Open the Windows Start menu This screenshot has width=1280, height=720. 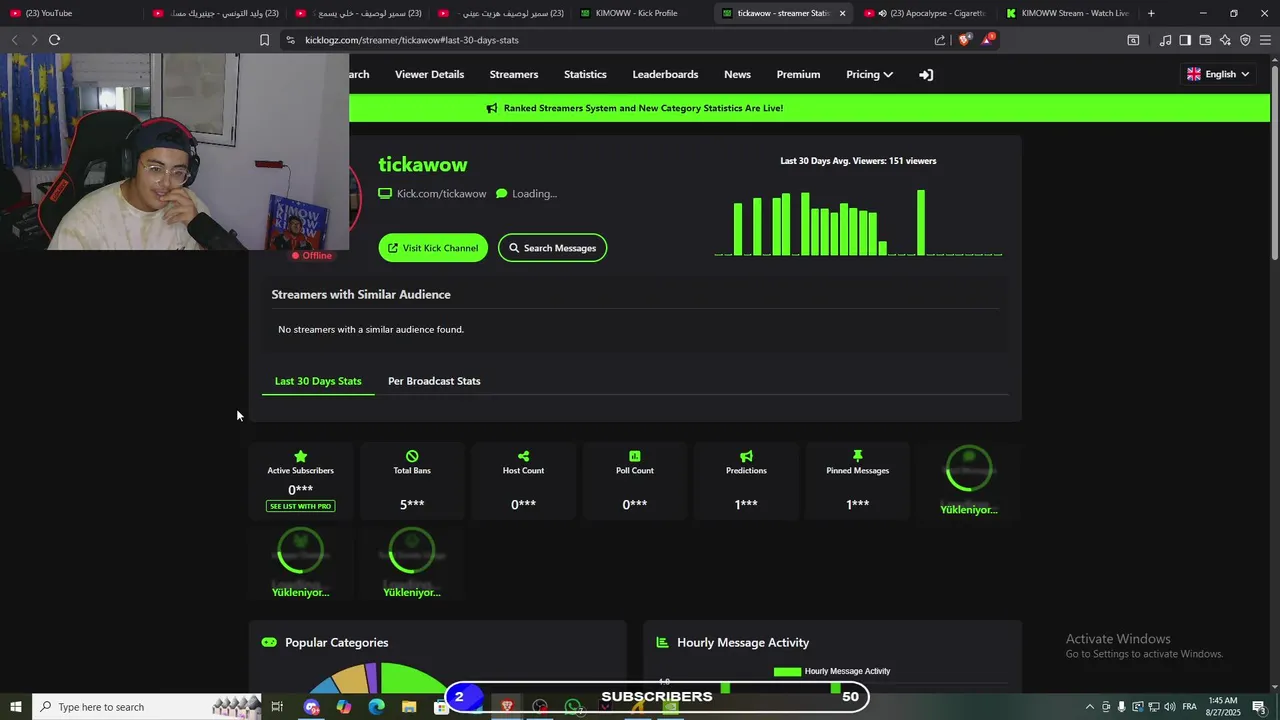click(x=15, y=707)
